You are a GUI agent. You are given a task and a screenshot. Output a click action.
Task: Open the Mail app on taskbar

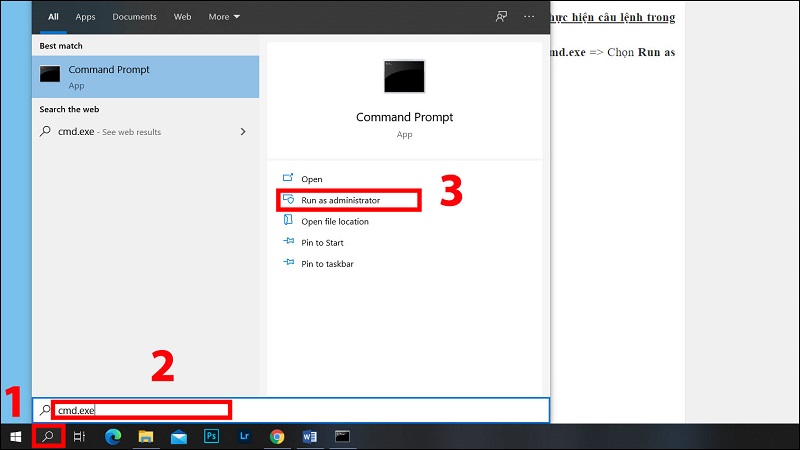click(x=179, y=437)
